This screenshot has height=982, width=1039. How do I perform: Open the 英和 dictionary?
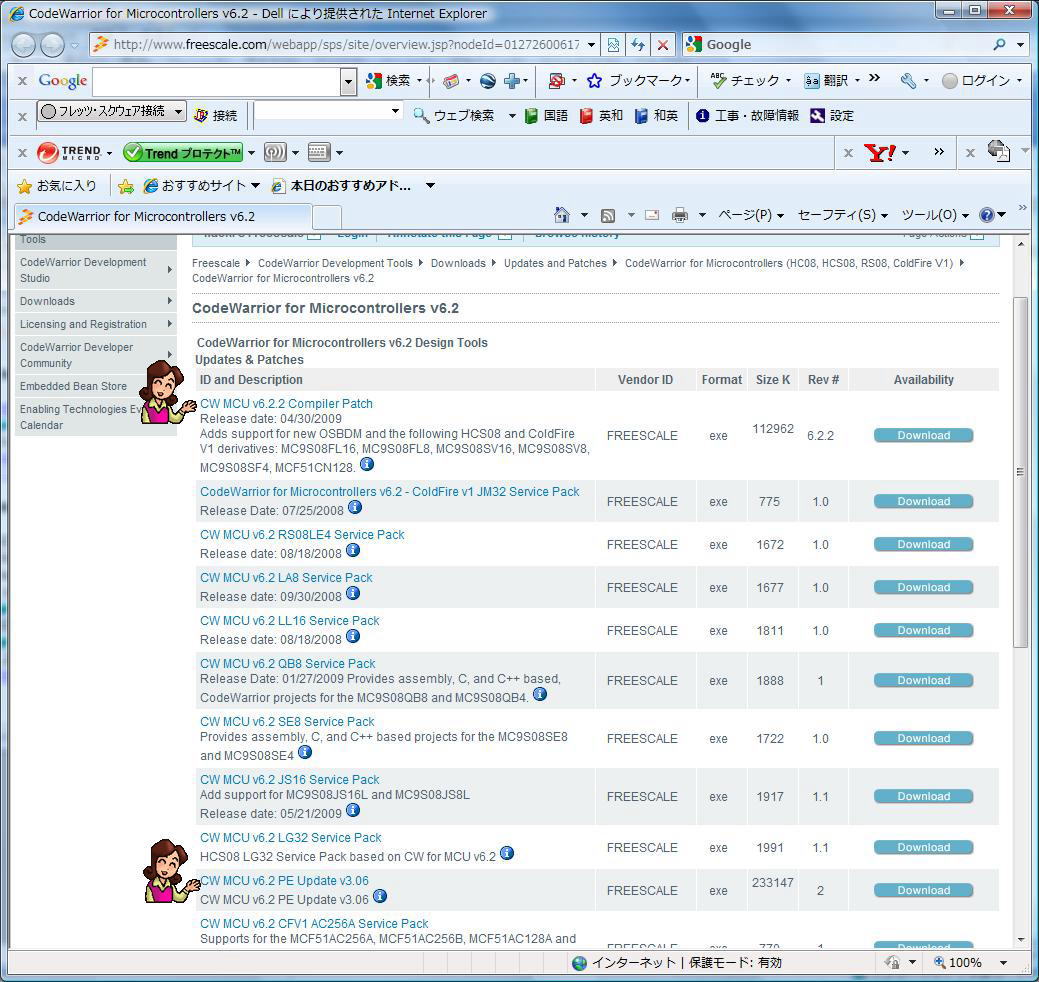tap(602, 116)
